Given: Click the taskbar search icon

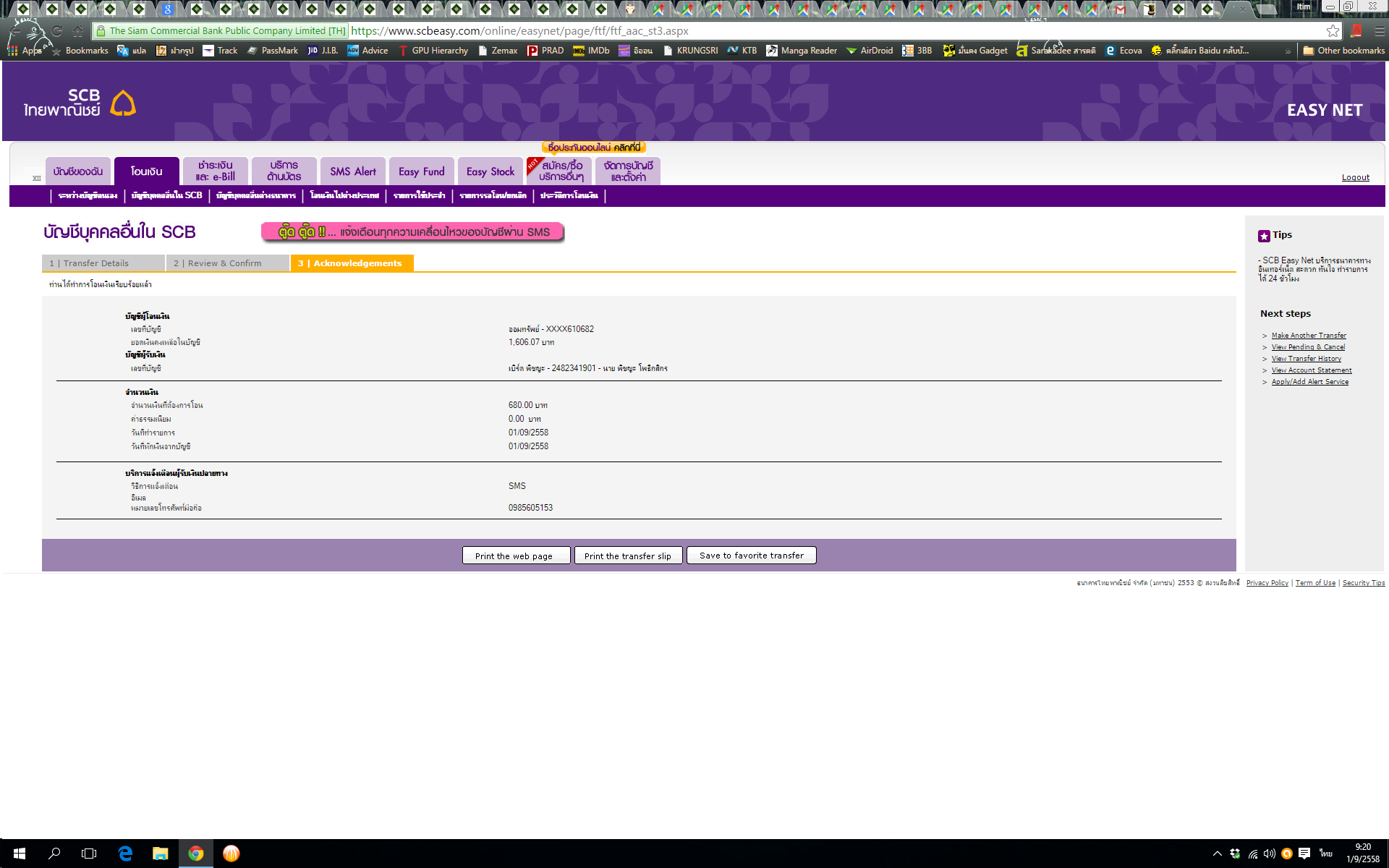Looking at the screenshot, I should pos(54,854).
